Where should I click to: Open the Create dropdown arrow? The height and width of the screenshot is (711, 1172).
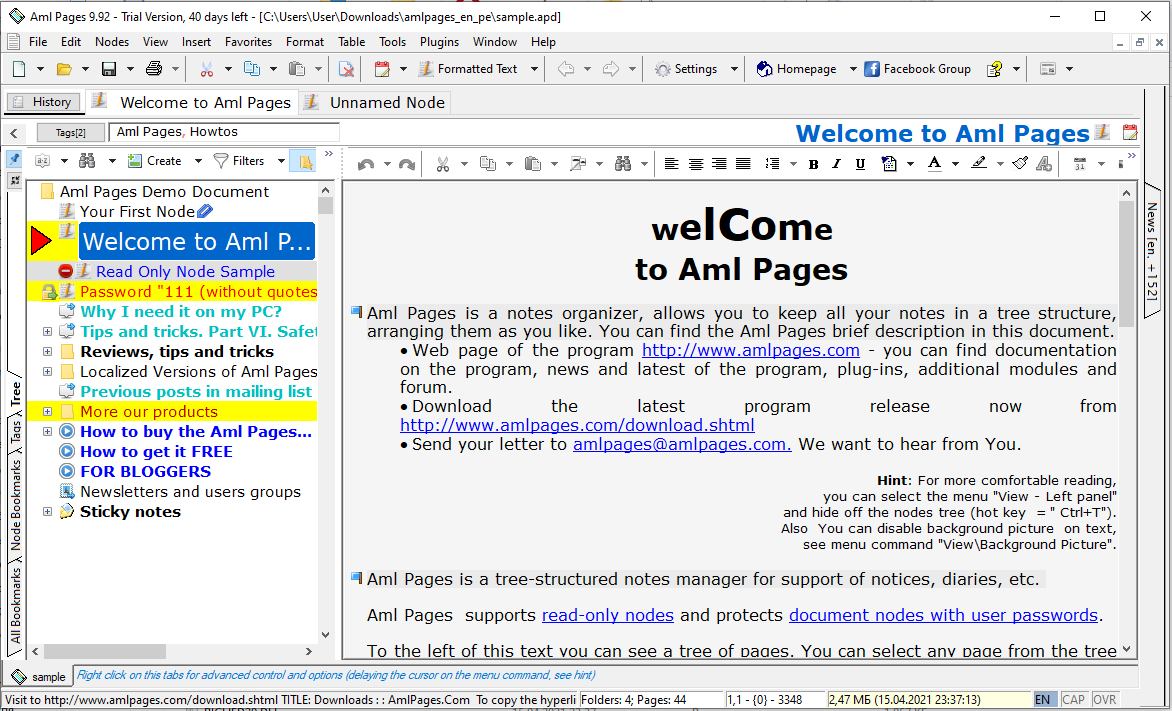198,161
